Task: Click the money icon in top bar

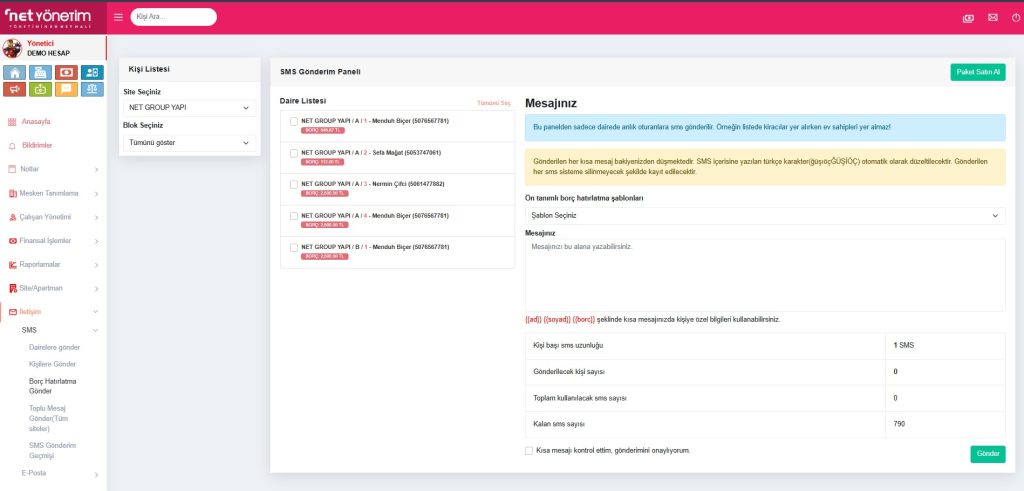Action: click(x=967, y=17)
